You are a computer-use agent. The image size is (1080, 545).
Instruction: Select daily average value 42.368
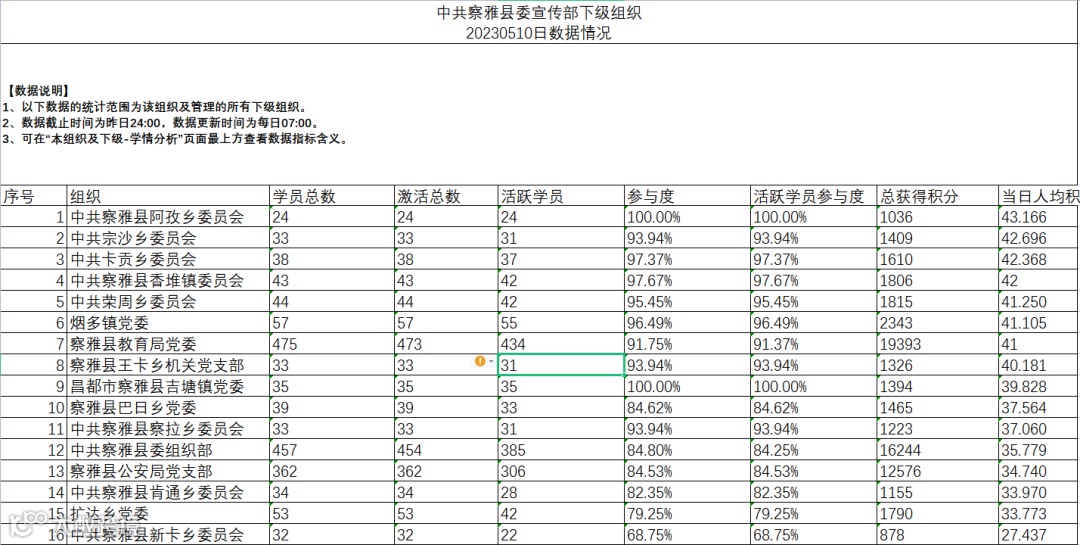(x=1039, y=260)
